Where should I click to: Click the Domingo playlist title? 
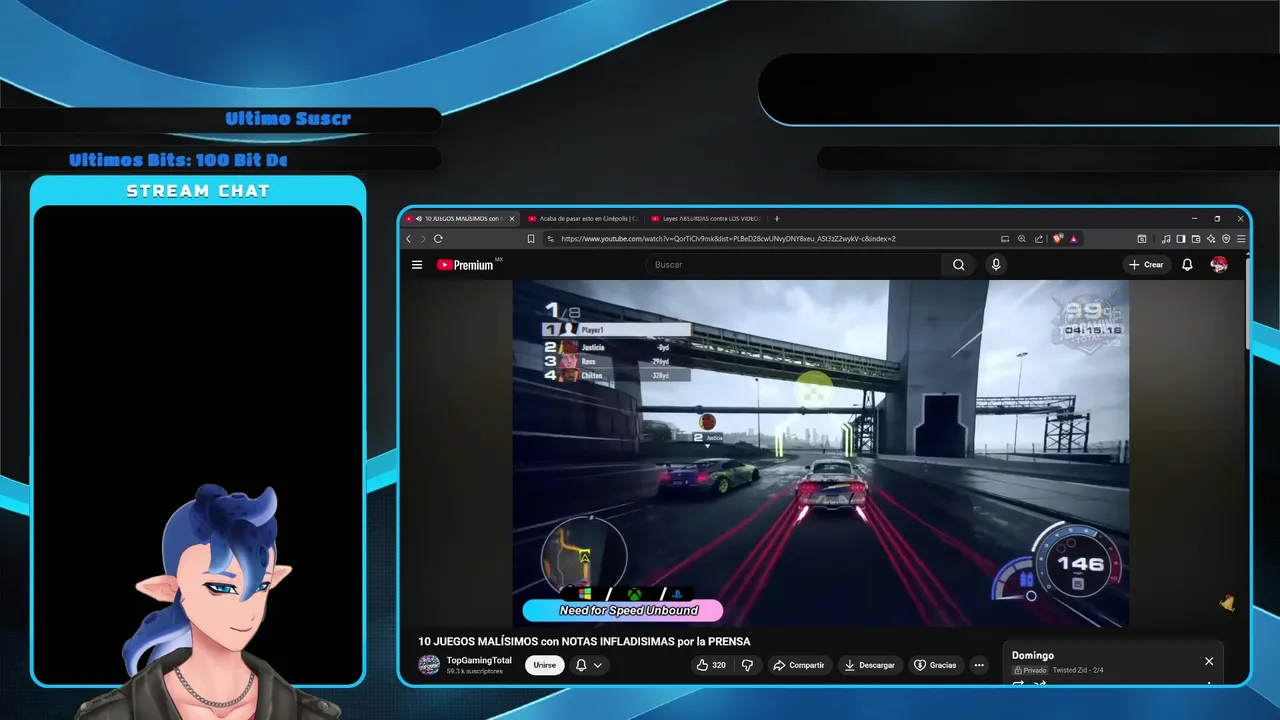click(1033, 656)
